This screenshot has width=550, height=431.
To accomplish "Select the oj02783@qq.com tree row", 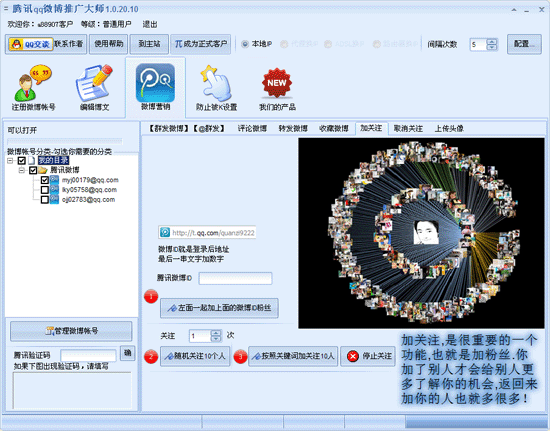I will 88,200.
